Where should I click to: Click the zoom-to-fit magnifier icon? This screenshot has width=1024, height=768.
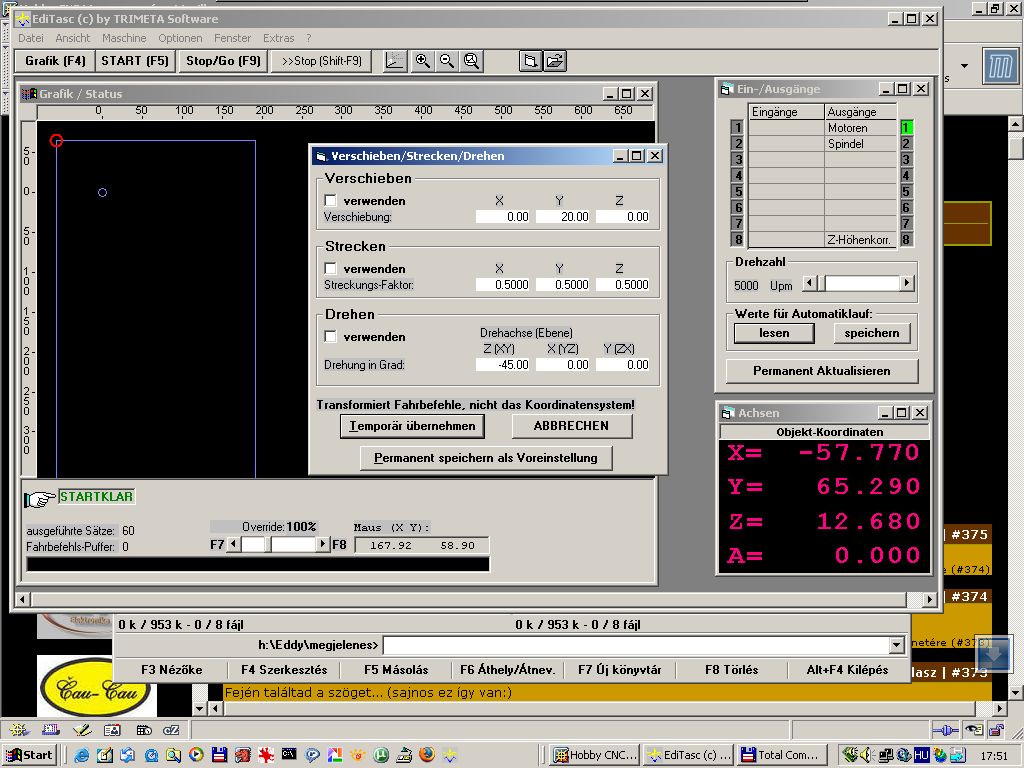click(x=472, y=61)
